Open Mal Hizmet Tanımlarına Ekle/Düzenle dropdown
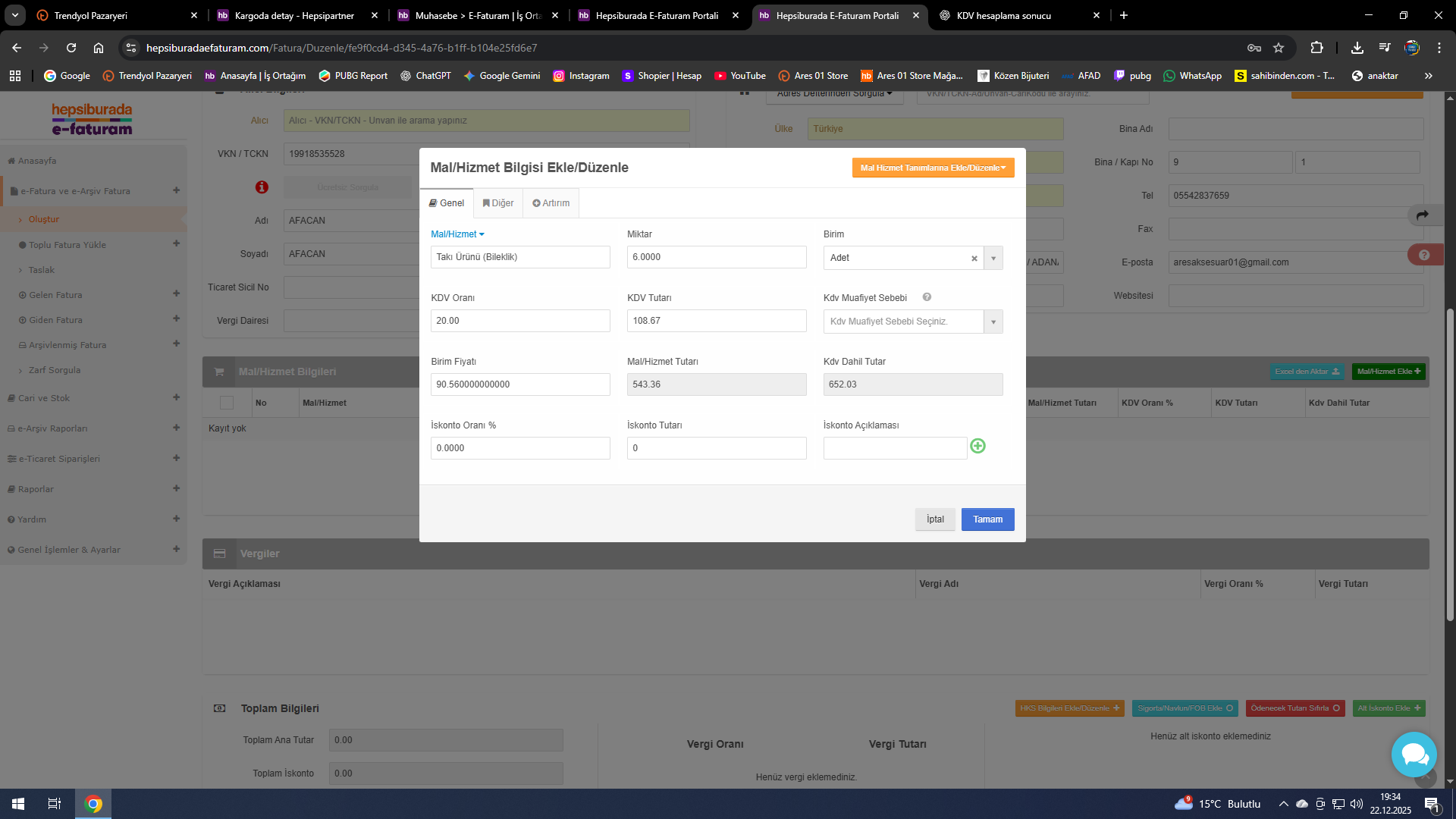Screen dimensions: 1456x819 tap(933, 168)
